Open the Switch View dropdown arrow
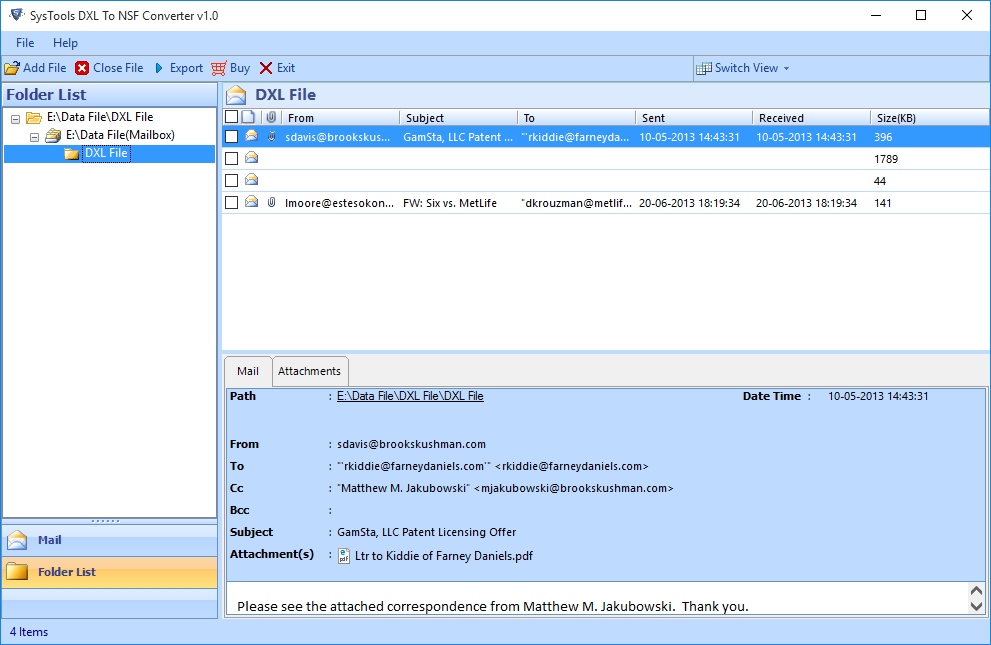 tap(786, 68)
